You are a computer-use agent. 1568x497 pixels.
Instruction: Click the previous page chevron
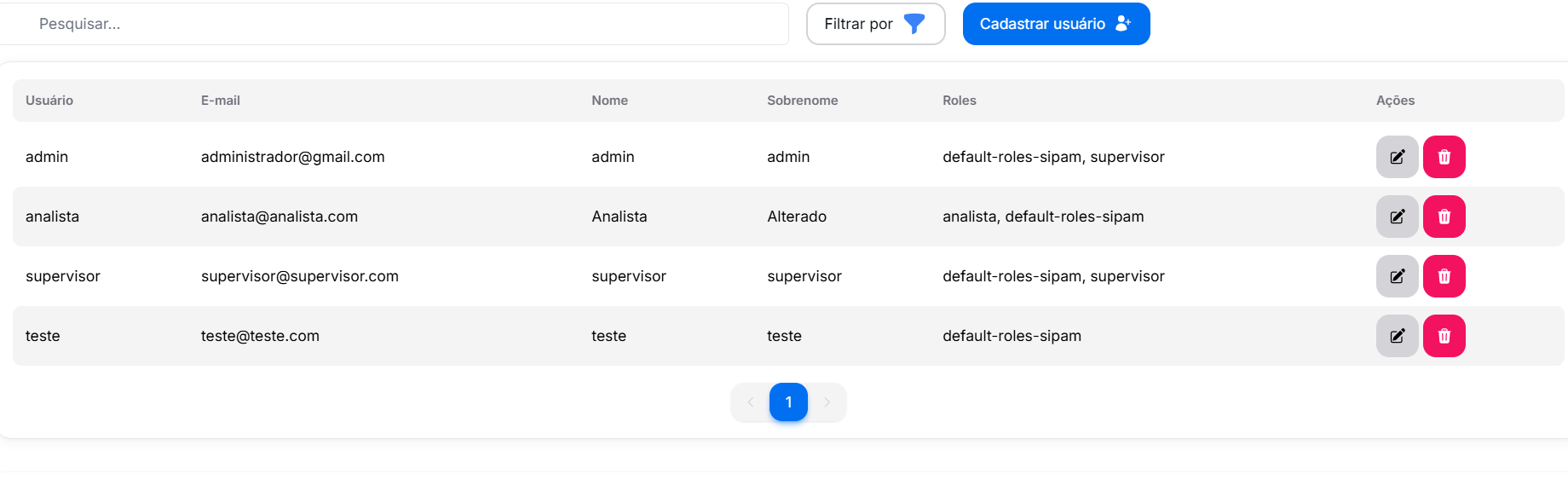(750, 402)
